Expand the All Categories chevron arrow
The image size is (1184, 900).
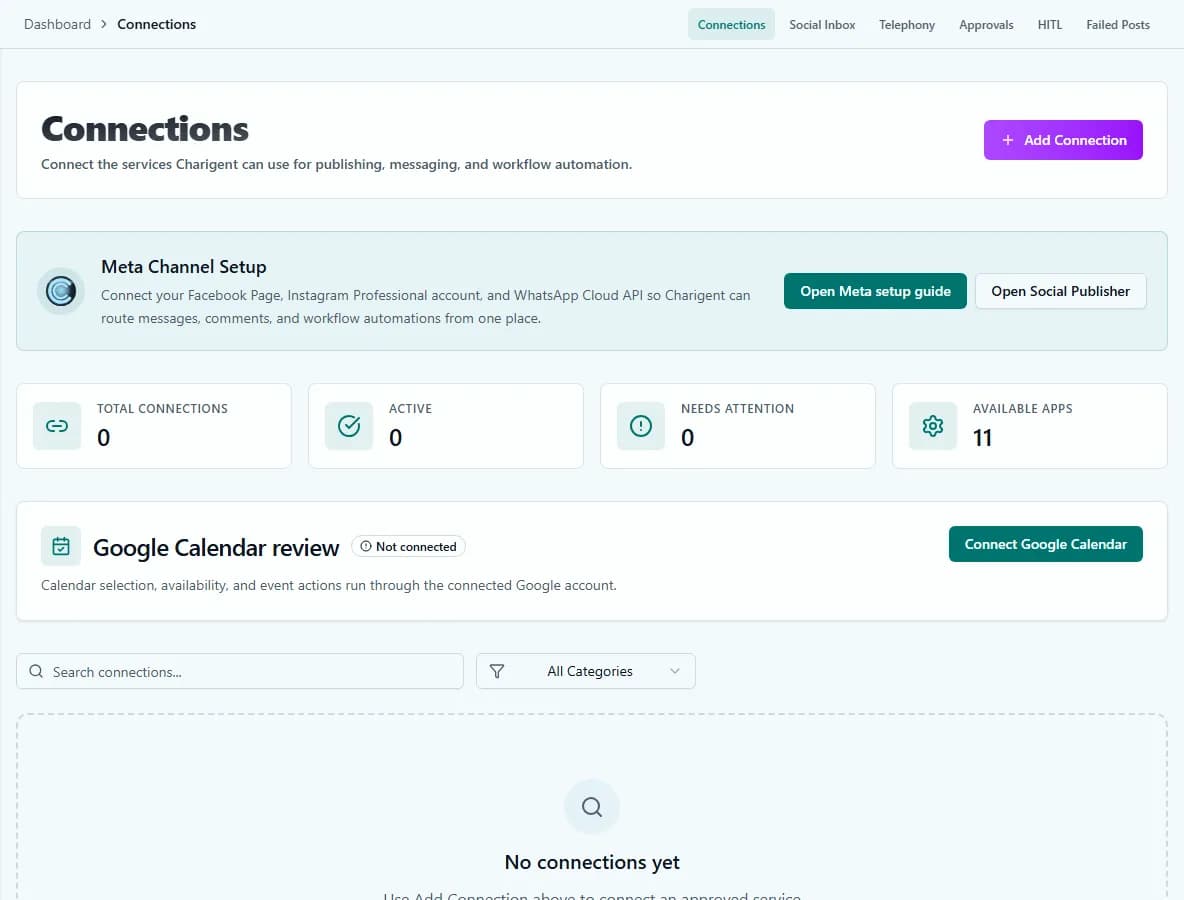675,671
